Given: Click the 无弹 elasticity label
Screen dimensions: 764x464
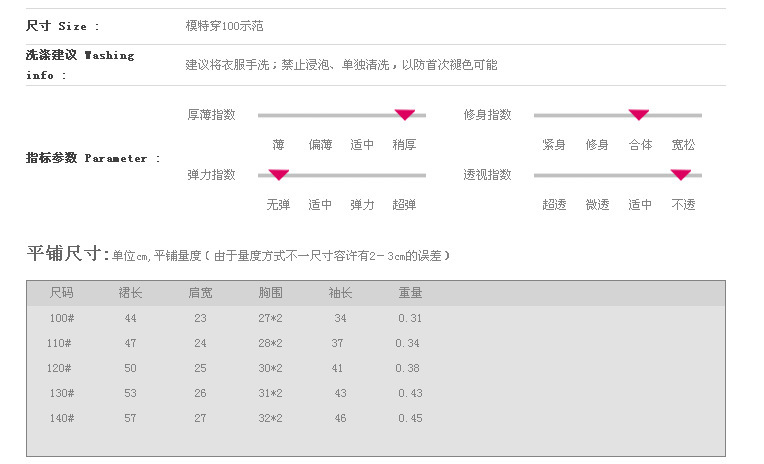Looking at the screenshot, I should click(278, 205).
